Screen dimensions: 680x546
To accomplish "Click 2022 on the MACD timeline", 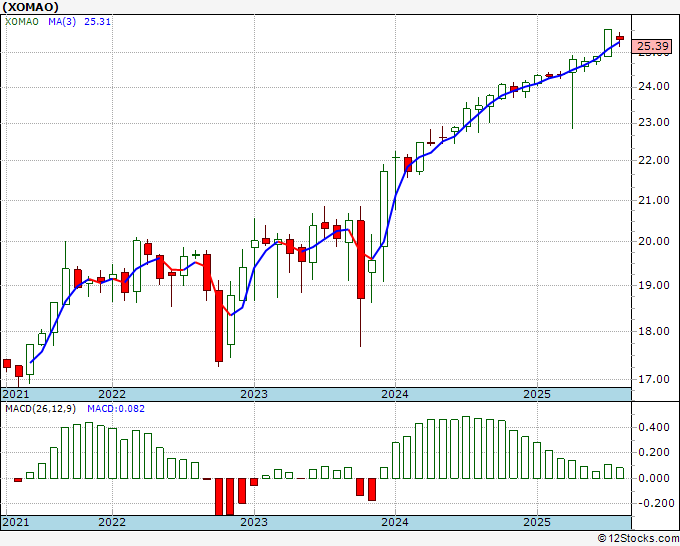I will point(112,522).
